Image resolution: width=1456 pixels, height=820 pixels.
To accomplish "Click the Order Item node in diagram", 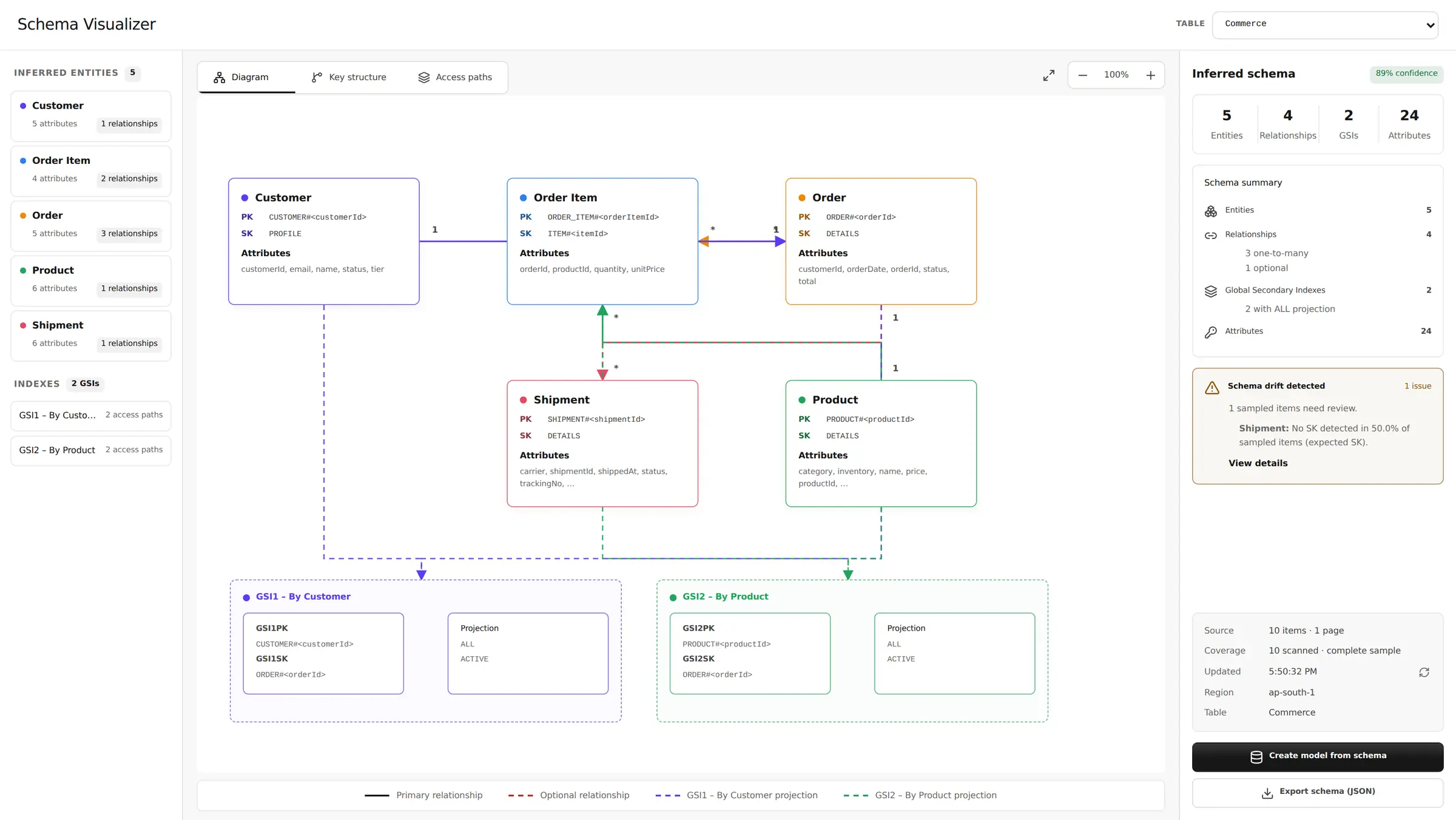I will pos(602,241).
